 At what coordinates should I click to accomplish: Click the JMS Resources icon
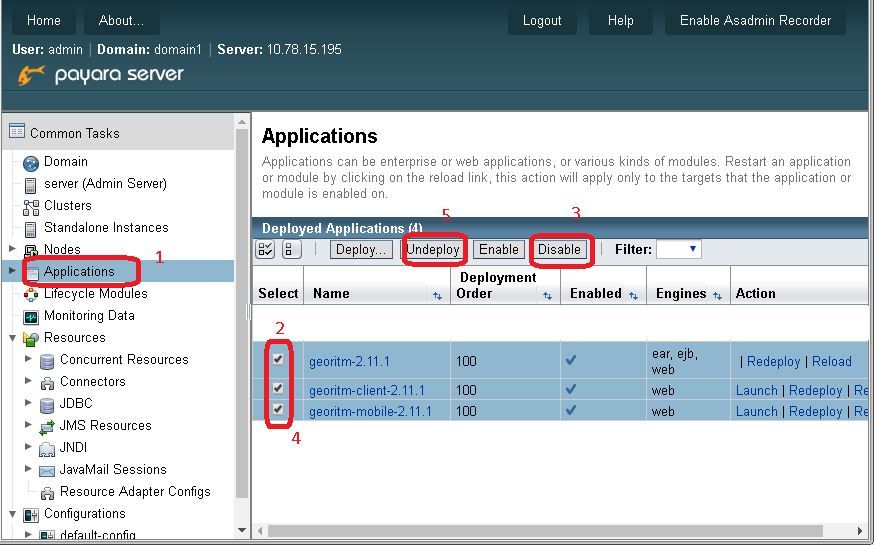click(x=47, y=427)
